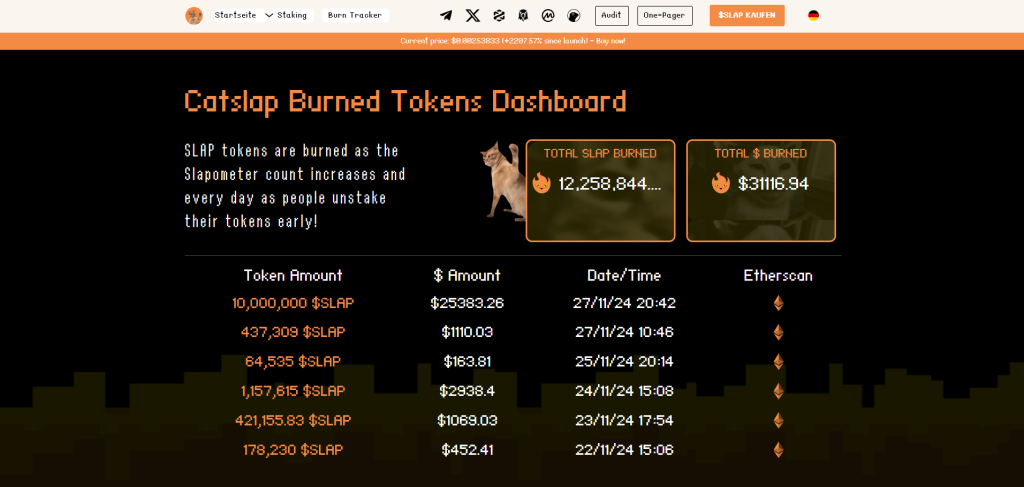Select the German flag language icon
Viewport: 1024px width, 487px height.
[x=813, y=16]
